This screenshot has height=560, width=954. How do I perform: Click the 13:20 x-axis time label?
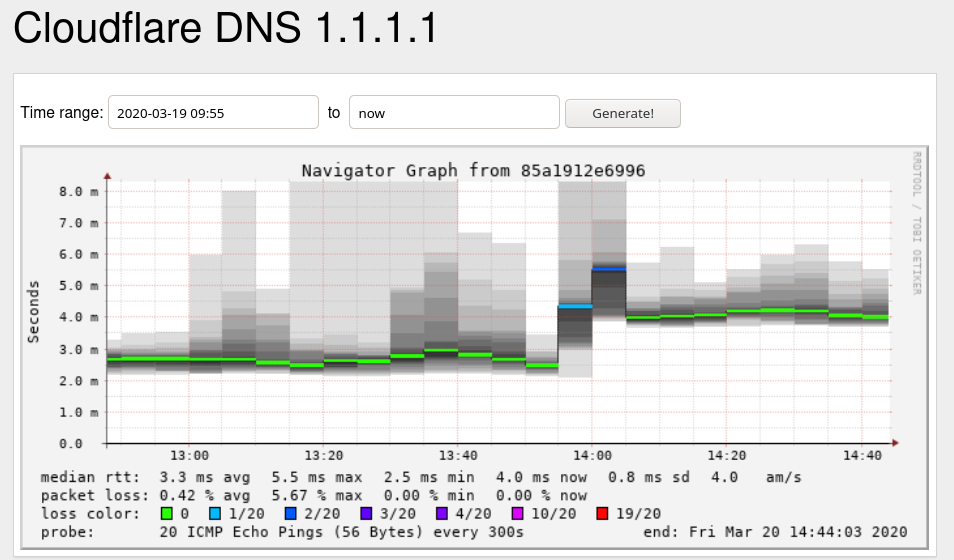(324, 455)
